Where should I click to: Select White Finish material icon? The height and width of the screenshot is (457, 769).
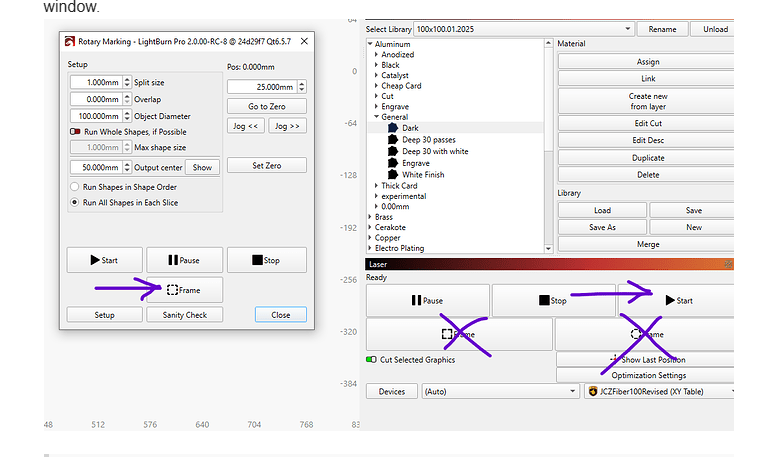coord(393,175)
